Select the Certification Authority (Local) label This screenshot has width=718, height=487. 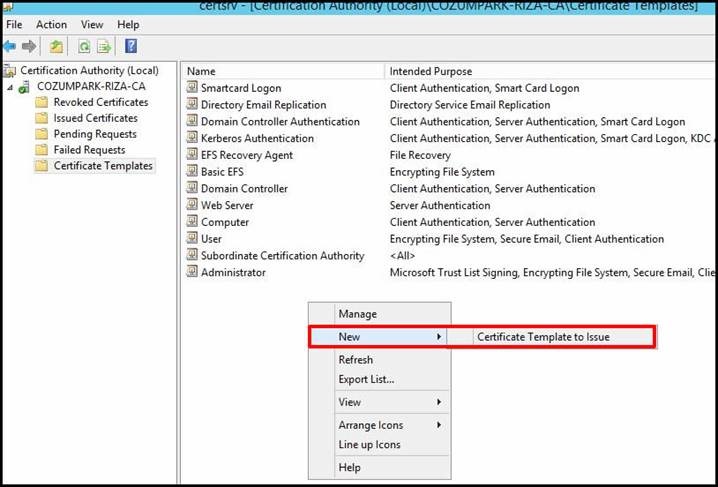point(89,70)
